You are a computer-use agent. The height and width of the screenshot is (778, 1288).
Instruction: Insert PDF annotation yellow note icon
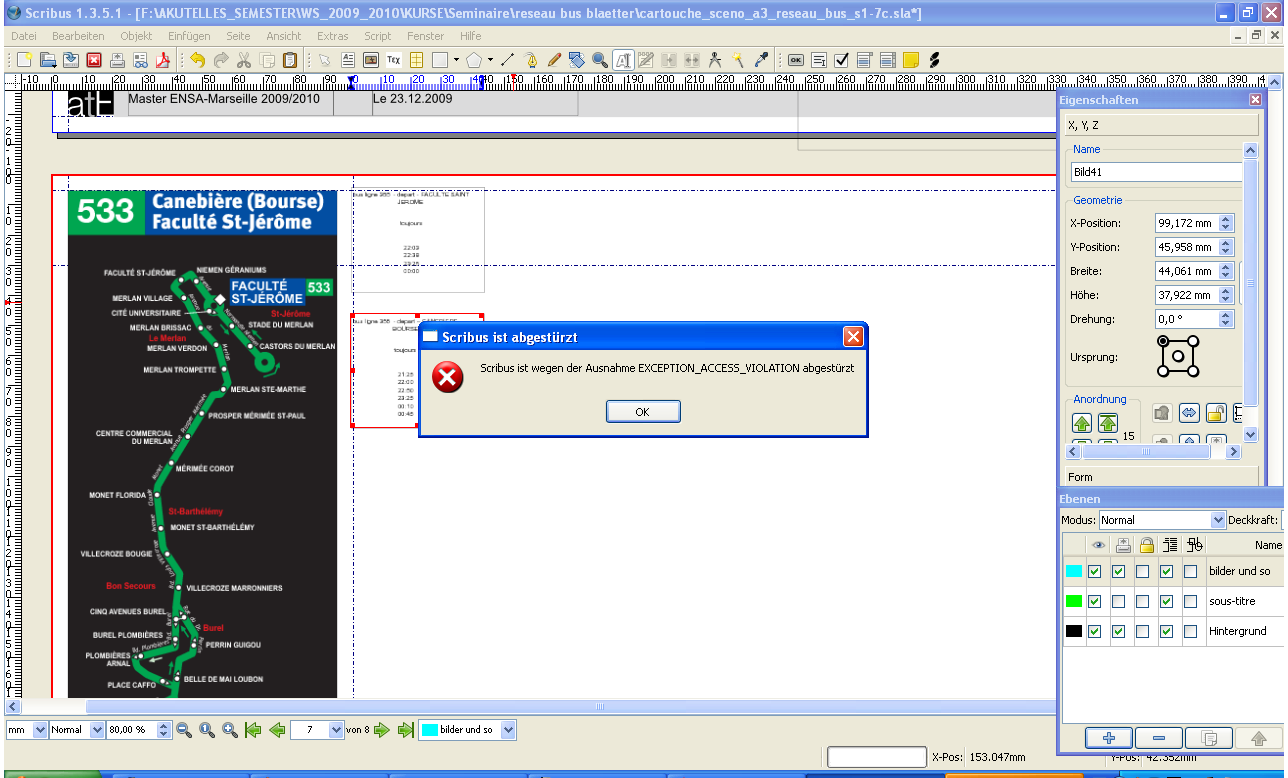pos(911,60)
